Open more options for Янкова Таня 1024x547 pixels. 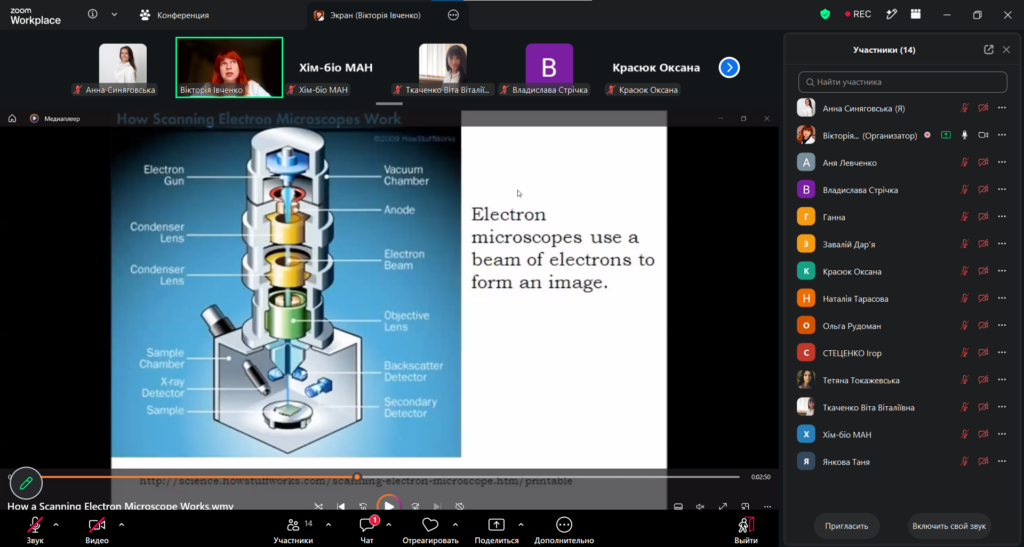point(1002,461)
